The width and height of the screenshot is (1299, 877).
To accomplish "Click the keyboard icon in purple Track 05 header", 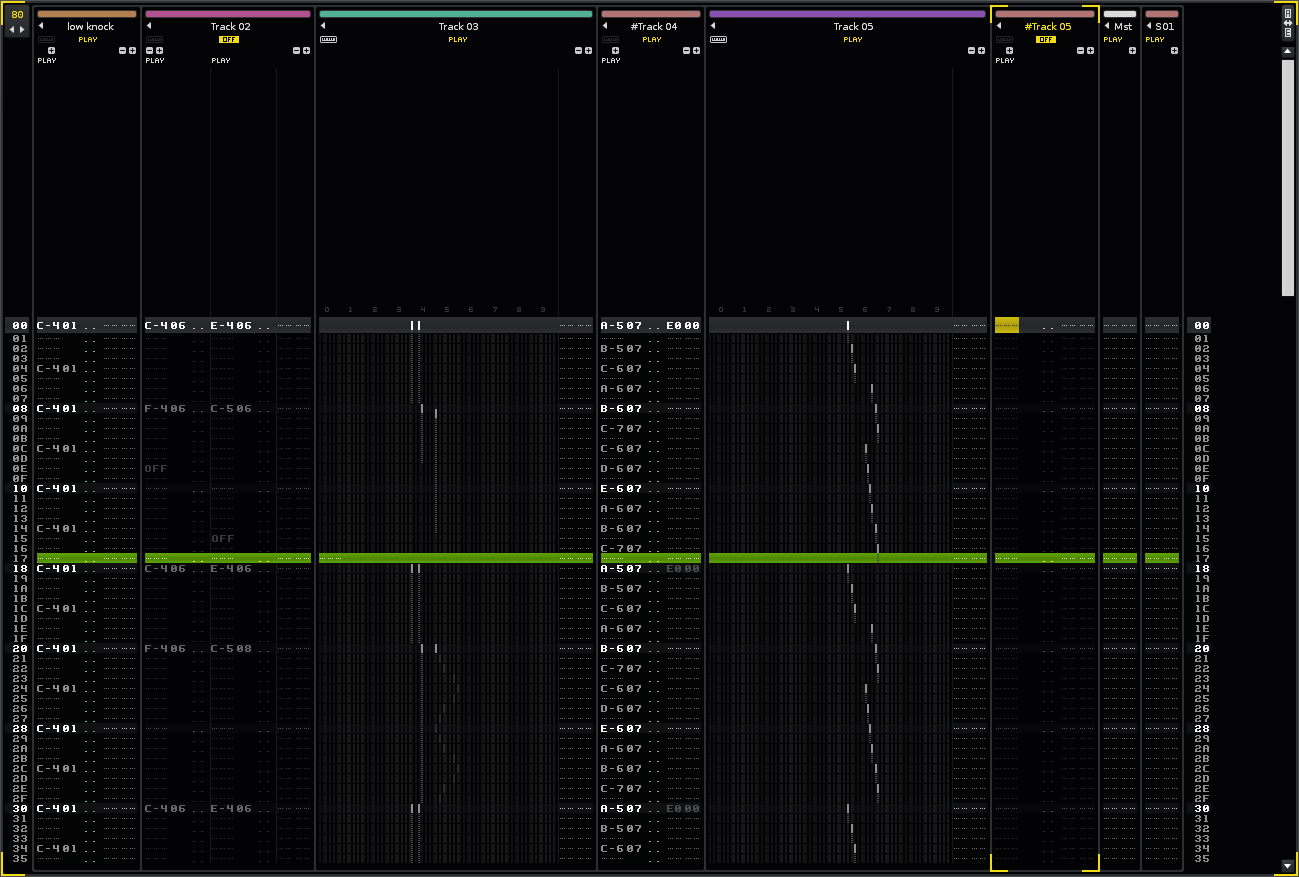I will click(718, 39).
